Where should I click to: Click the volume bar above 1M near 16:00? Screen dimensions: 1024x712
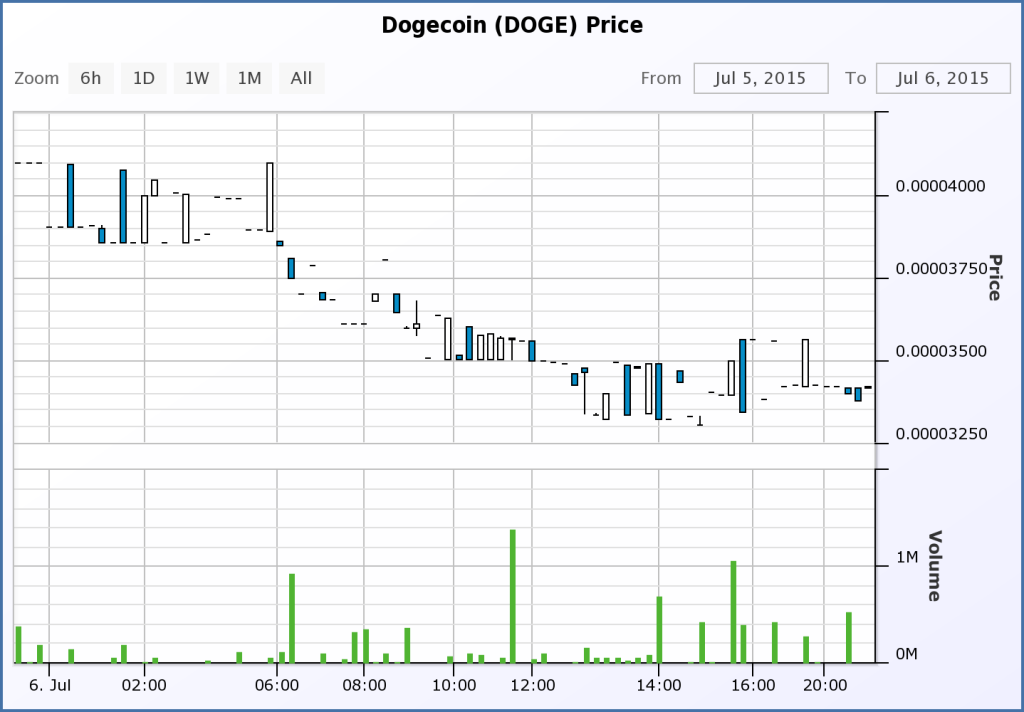tap(733, 612)
